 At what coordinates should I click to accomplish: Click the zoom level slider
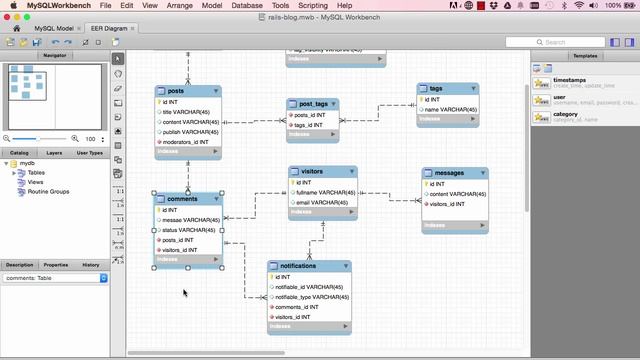[x=39, y=139]
